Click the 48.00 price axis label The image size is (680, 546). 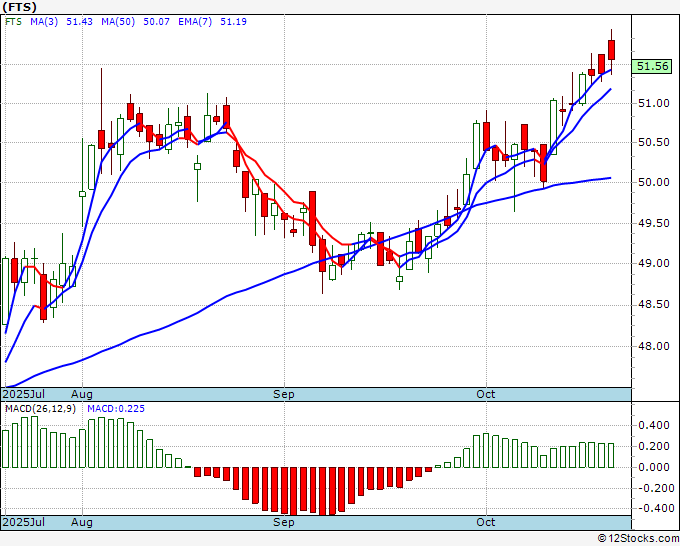click(654, 346)
